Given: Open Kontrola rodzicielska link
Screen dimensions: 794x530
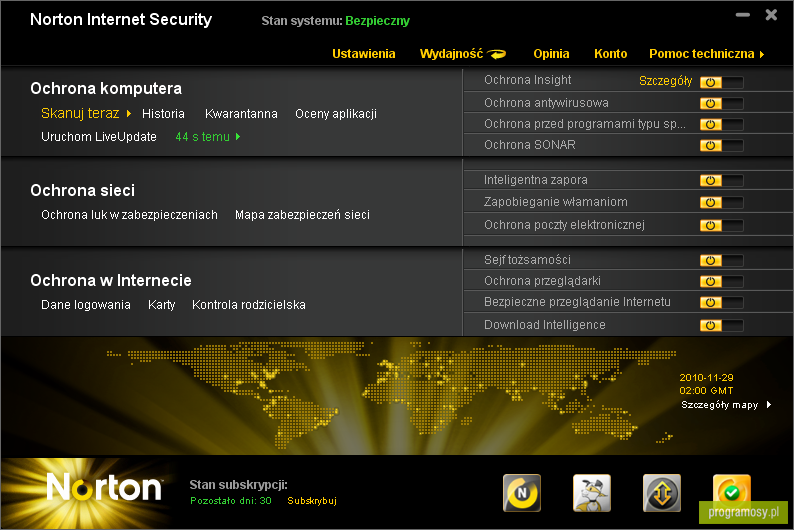Looking at the screenshot, I should [x=249, y=305].
